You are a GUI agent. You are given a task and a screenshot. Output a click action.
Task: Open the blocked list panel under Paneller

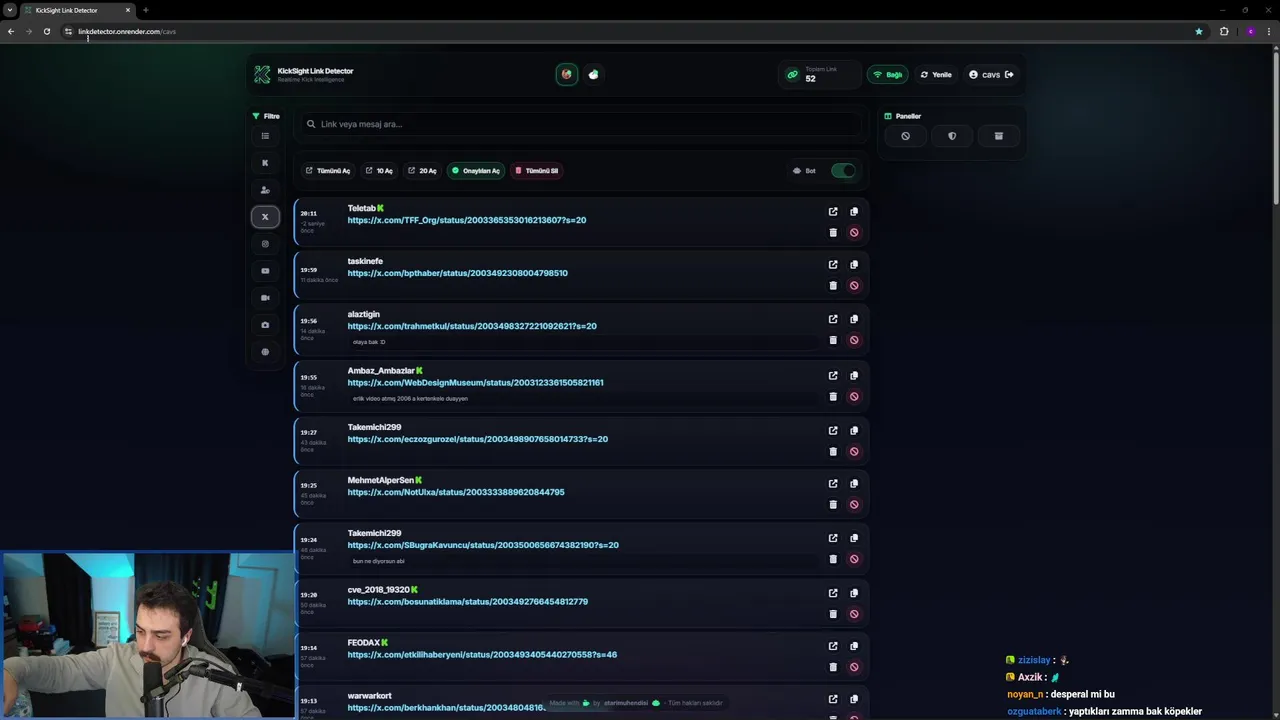pyautogui.click(x=905, y=136)
